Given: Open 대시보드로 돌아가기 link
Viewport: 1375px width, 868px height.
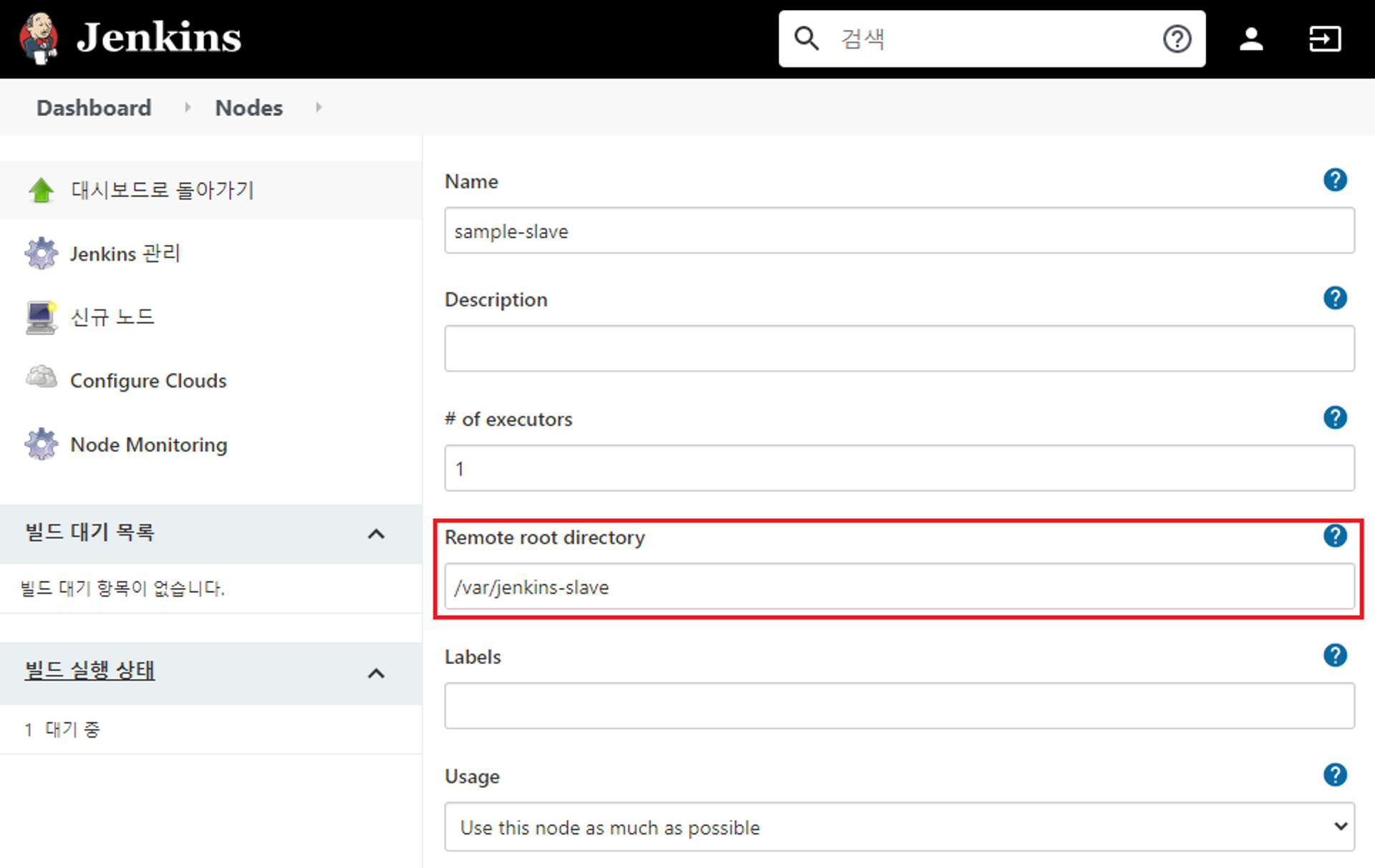Looking at the screenshot, I should [162, 190].
